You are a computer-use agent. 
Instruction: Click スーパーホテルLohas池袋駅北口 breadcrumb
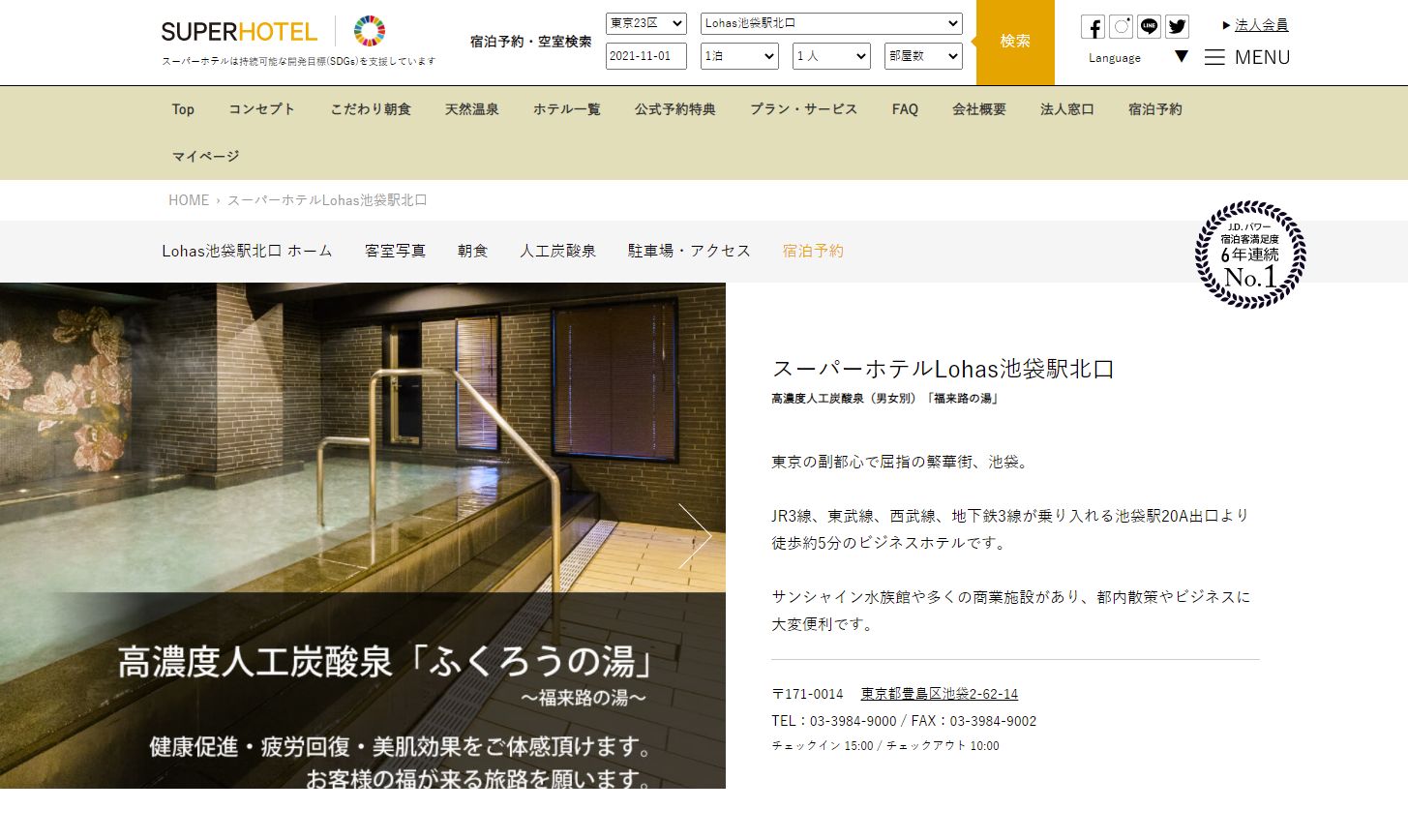[327, 200]
